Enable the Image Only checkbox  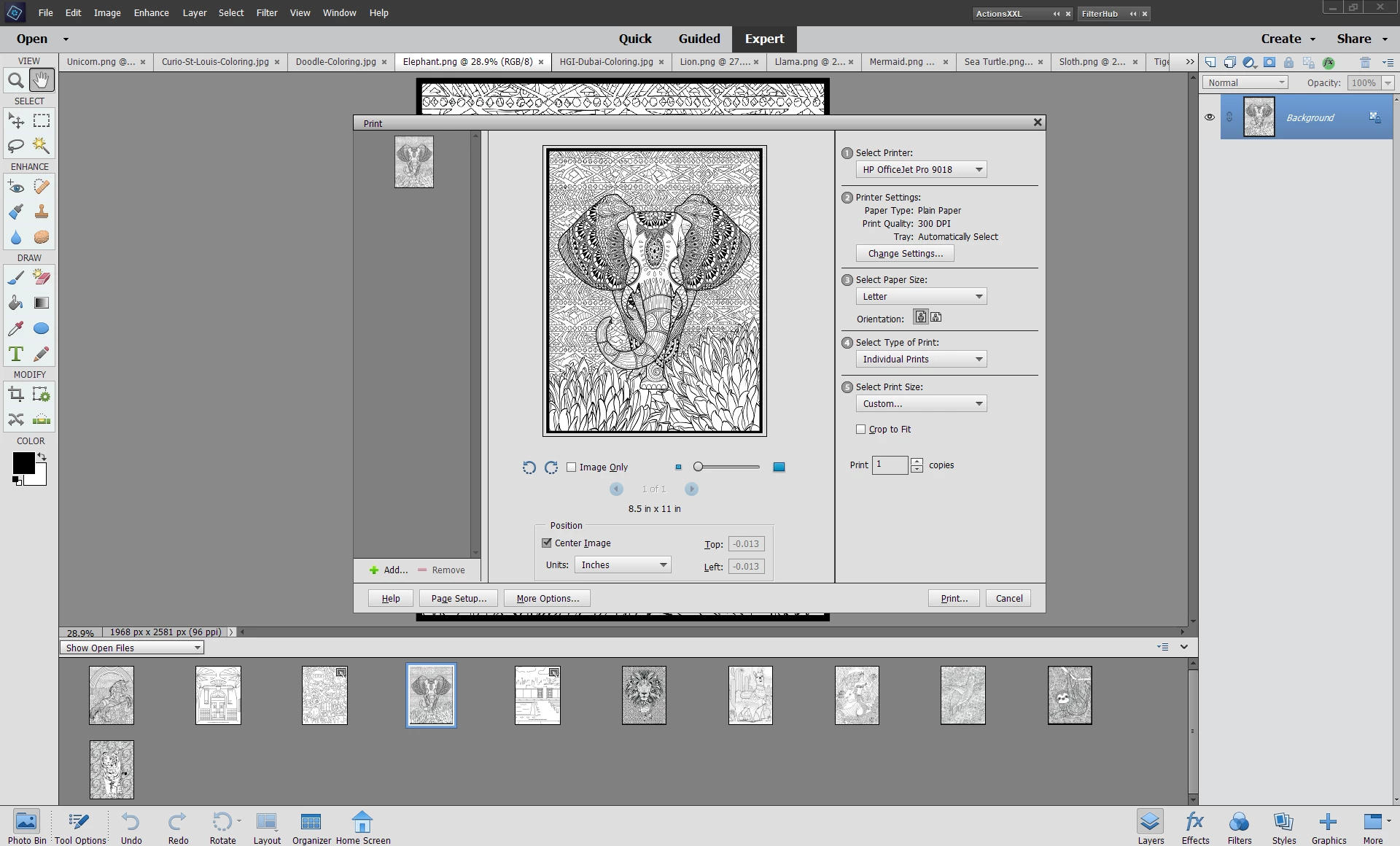click(572, 467)
